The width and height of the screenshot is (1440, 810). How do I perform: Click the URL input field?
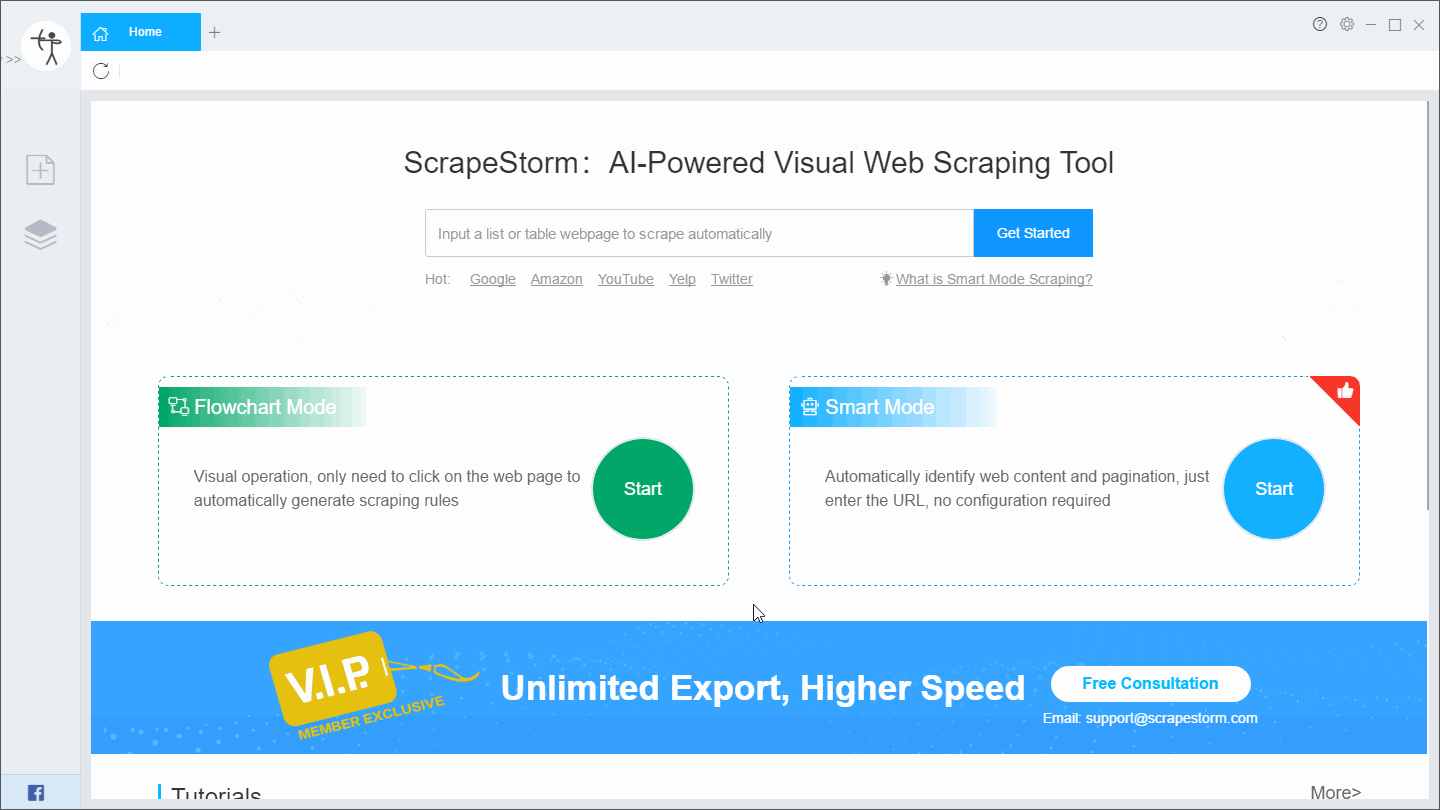pos(699,233)
